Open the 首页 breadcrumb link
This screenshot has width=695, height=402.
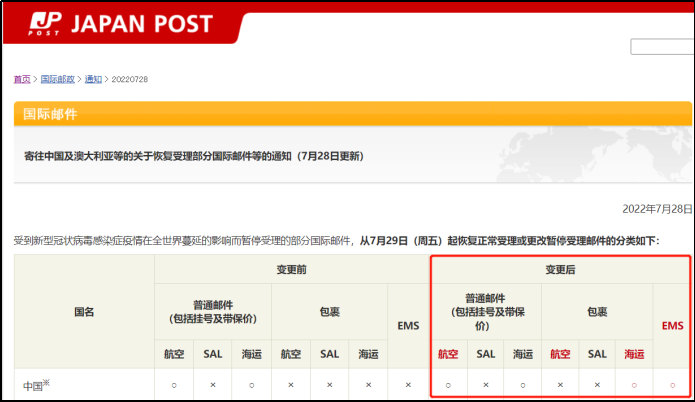[x=21, y=79]
